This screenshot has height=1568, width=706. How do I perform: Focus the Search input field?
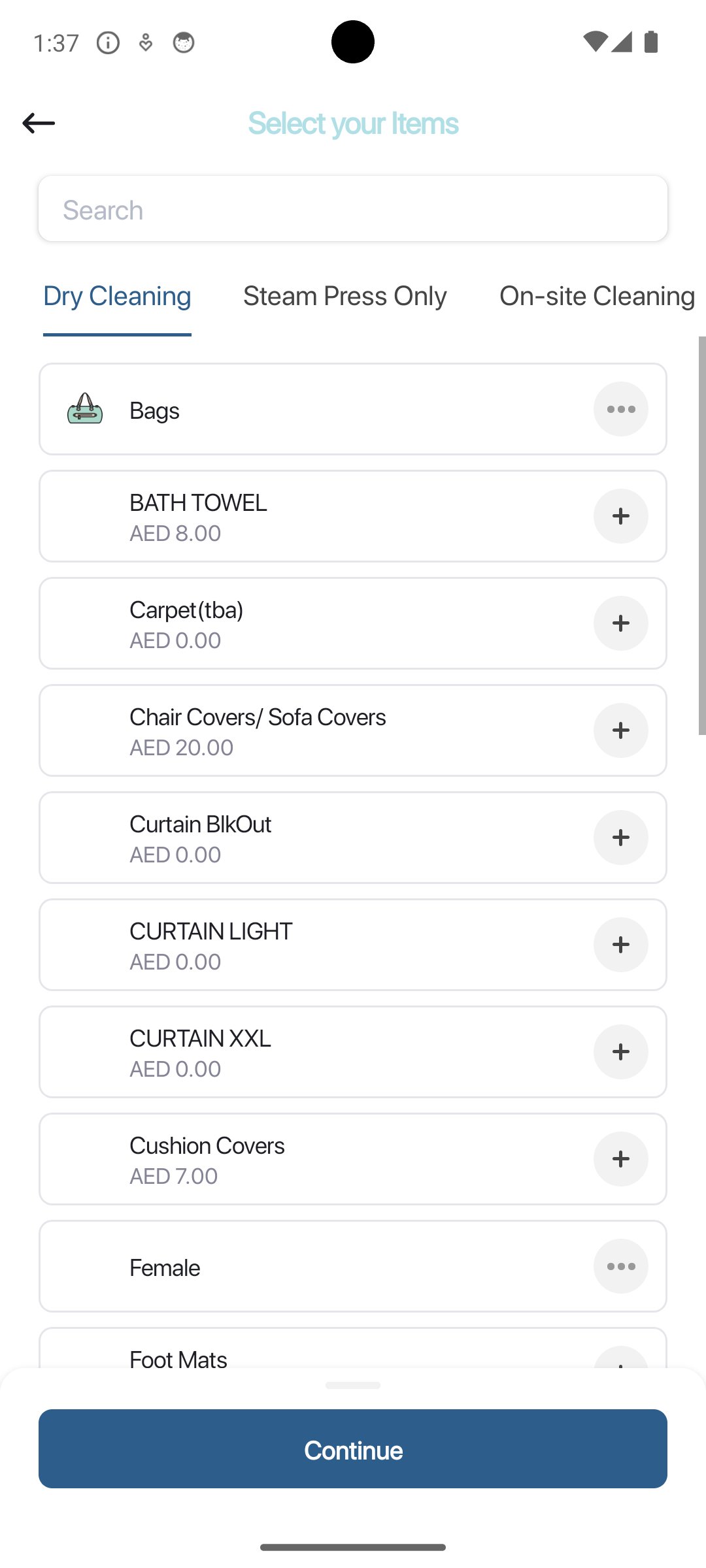pos(353,210)
